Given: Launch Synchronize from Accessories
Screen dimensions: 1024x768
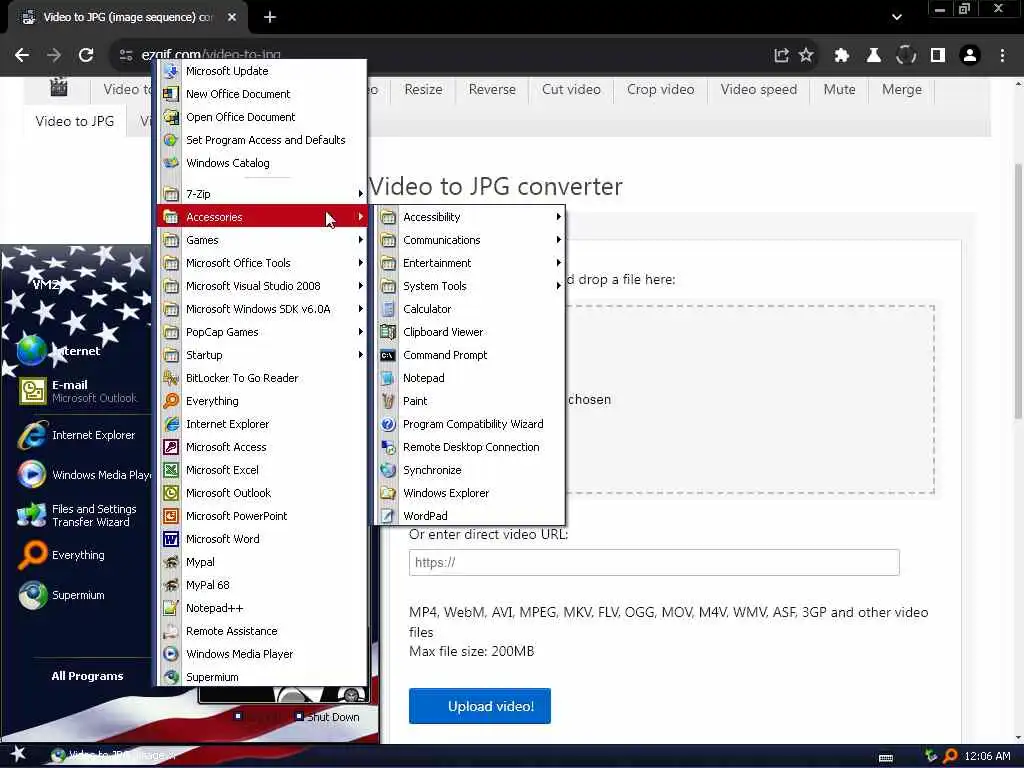Looking at the screenshot, I should tap(470, 470).
